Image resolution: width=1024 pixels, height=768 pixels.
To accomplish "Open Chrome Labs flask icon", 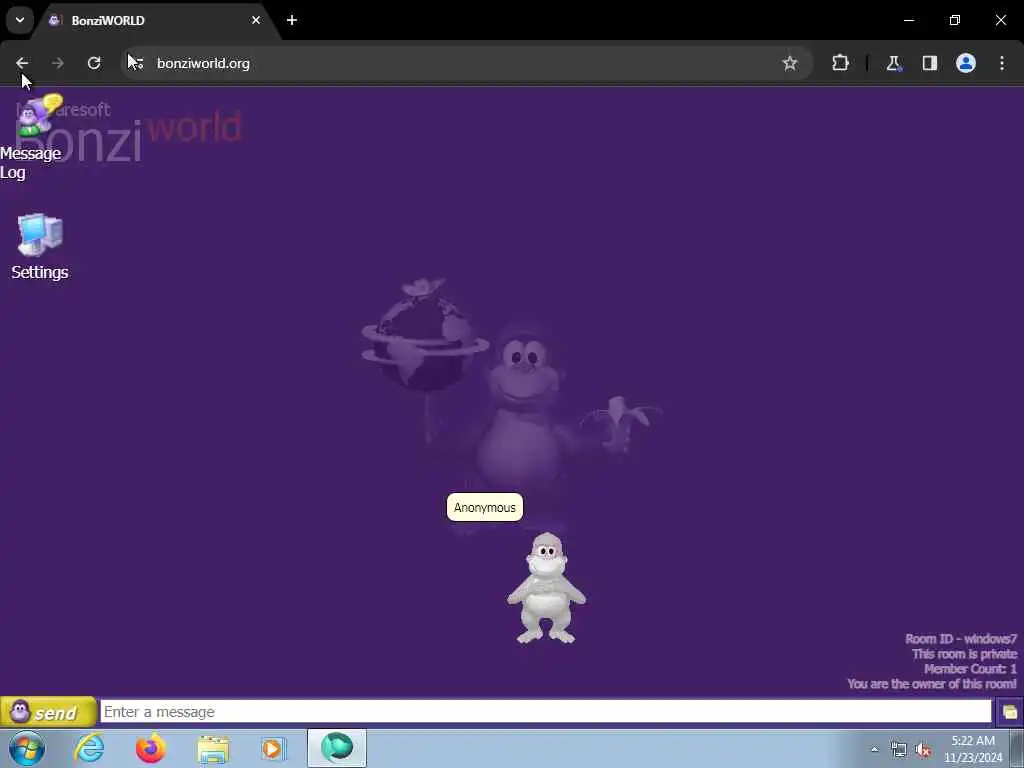I will pyautogui.click(x=893, y=63).
